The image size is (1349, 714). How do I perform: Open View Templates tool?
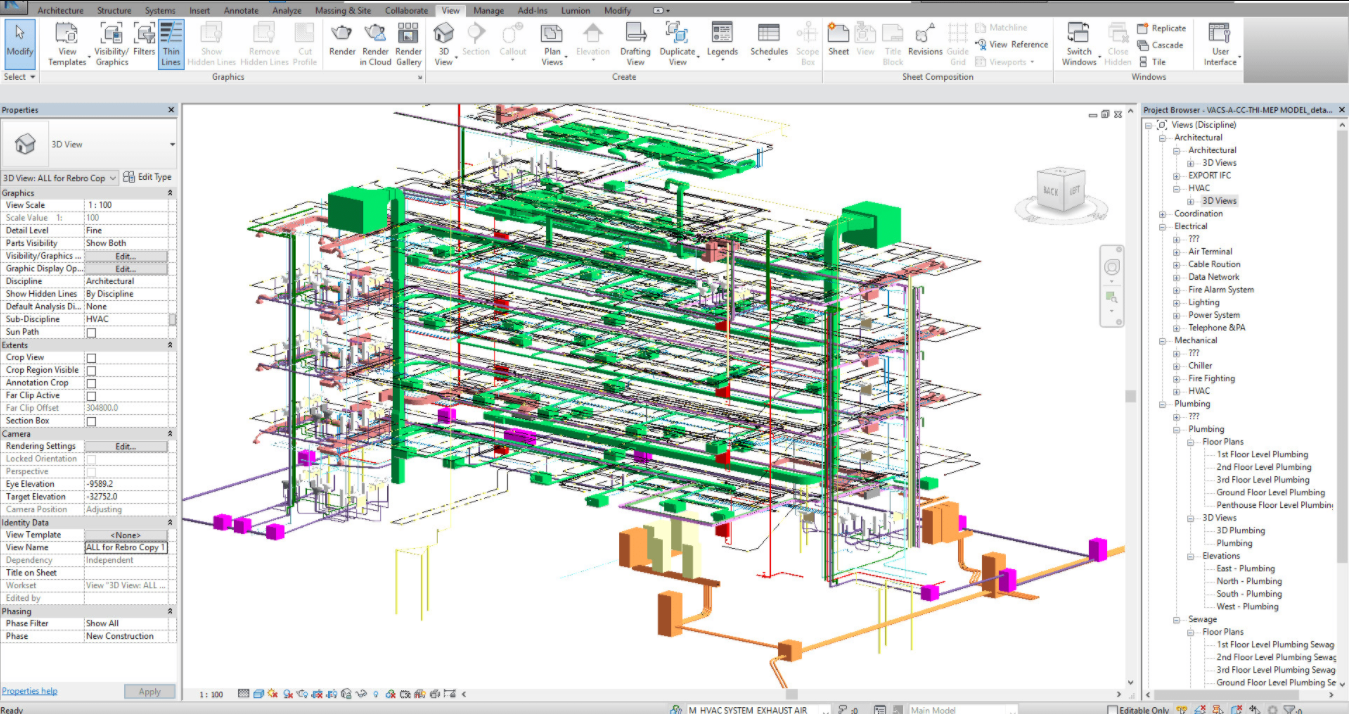tap(67, 44)
